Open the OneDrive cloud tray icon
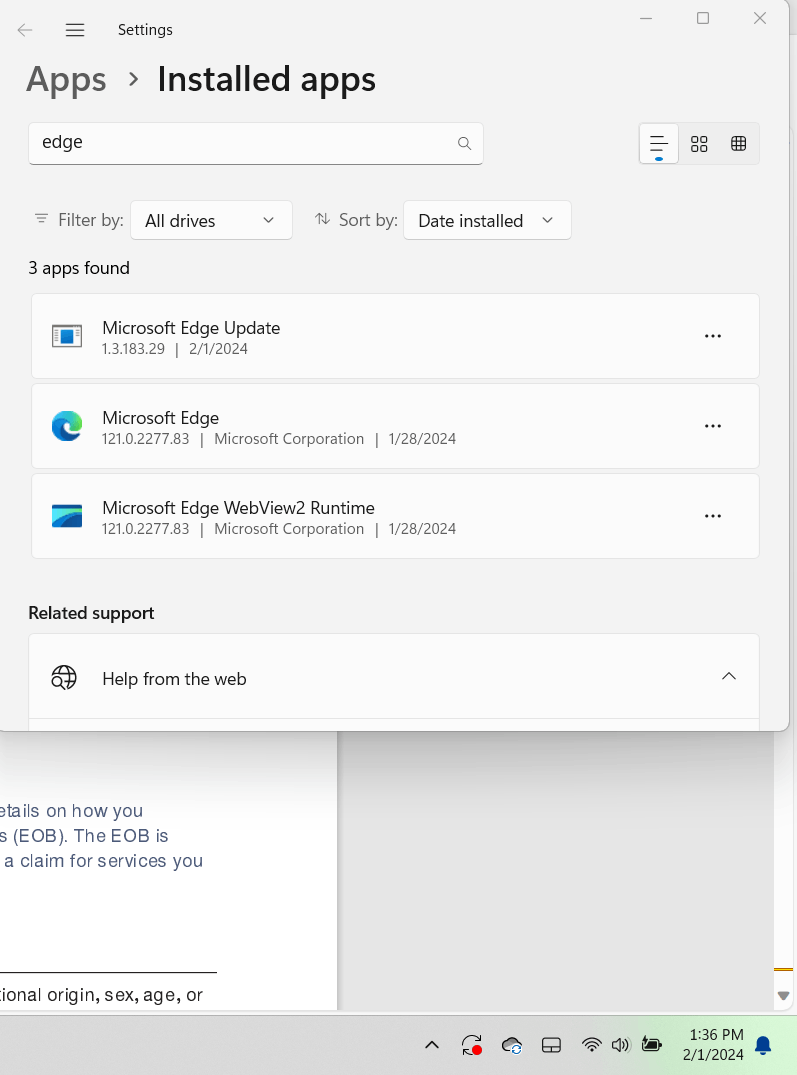Image resolution: width=797 pixels, height=1075 pixels. pos(512,1045)
